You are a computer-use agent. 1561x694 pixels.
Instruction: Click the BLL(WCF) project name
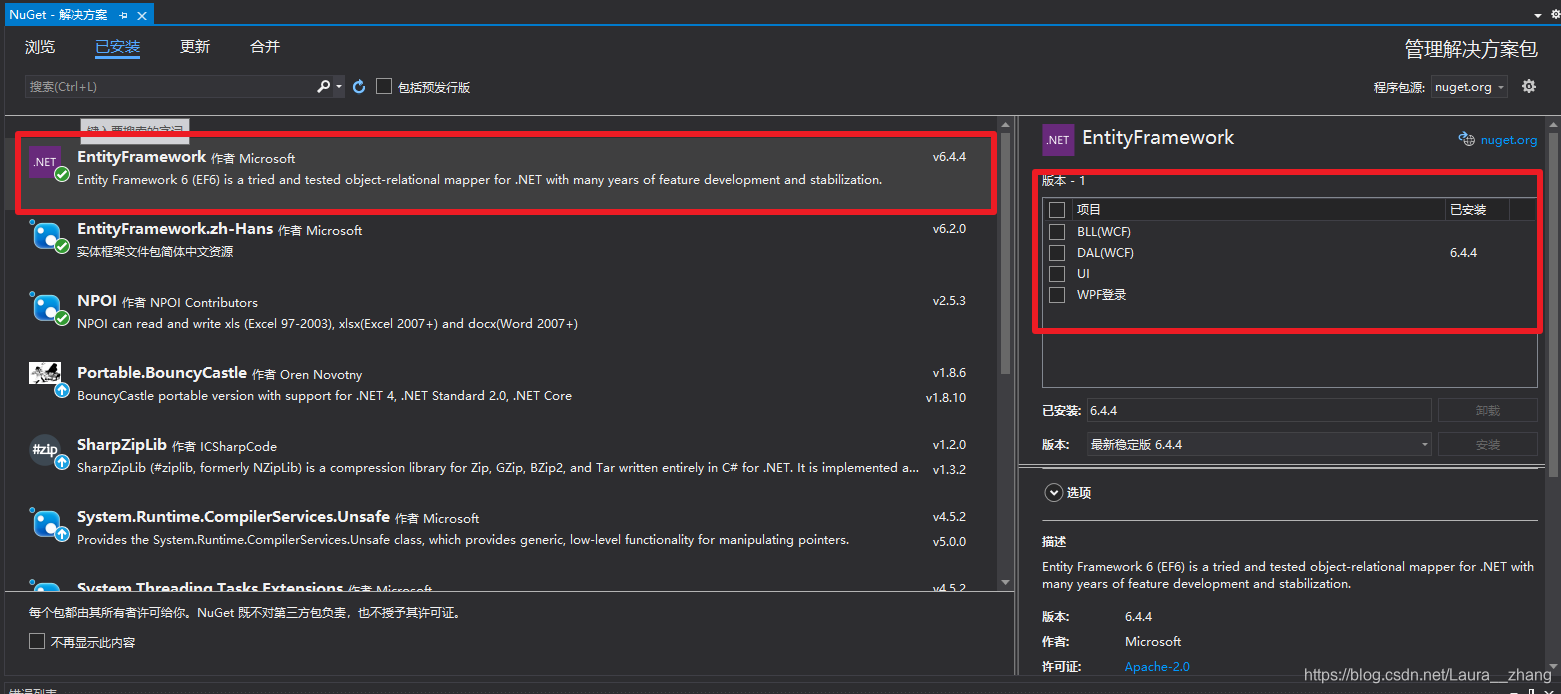(x=1104, y=232)
